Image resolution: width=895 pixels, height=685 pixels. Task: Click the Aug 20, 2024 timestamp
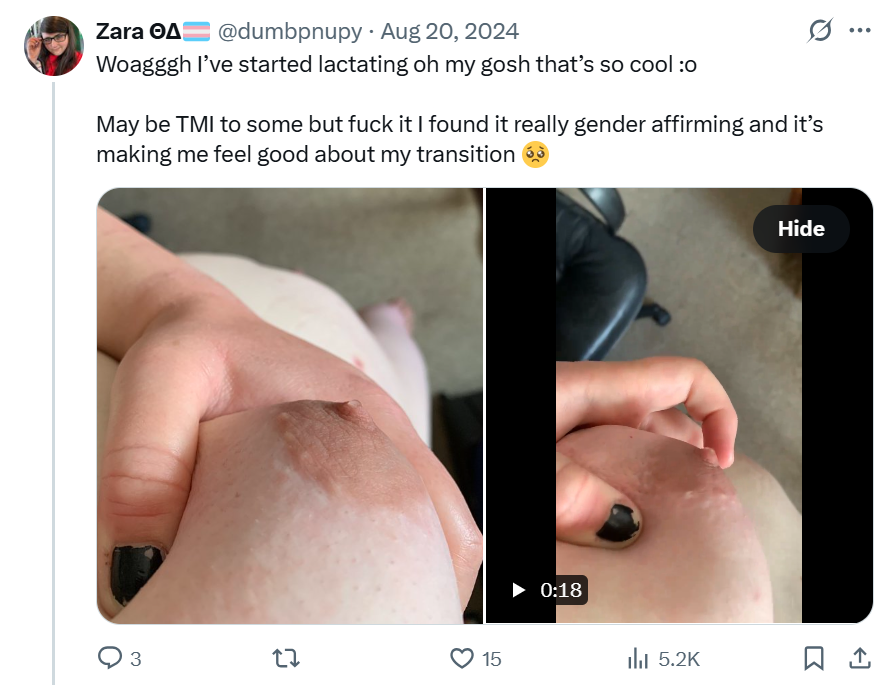pos(450,32)
